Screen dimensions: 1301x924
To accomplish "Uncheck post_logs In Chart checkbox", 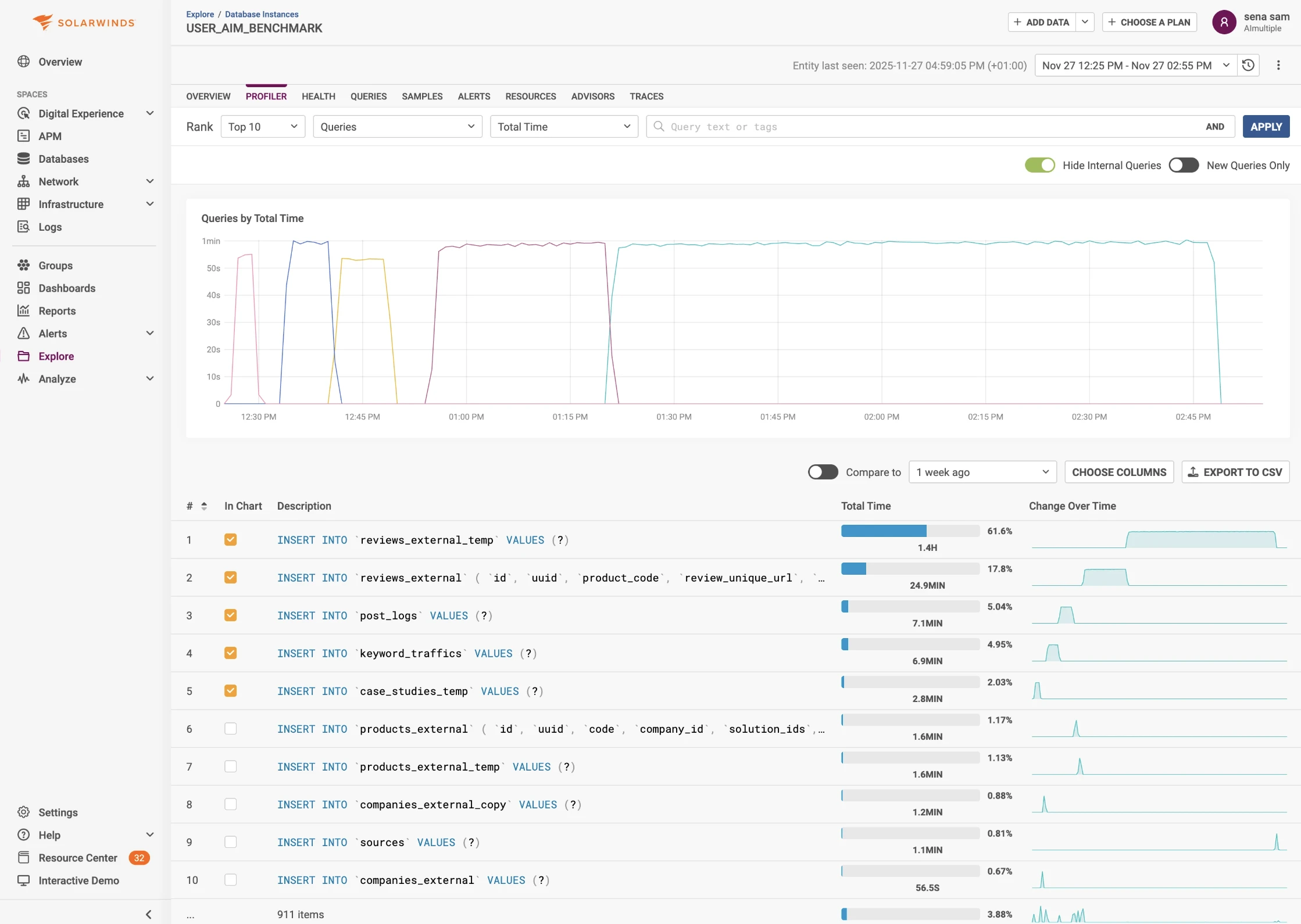I will pyautogui.click(x=230, y=615).
